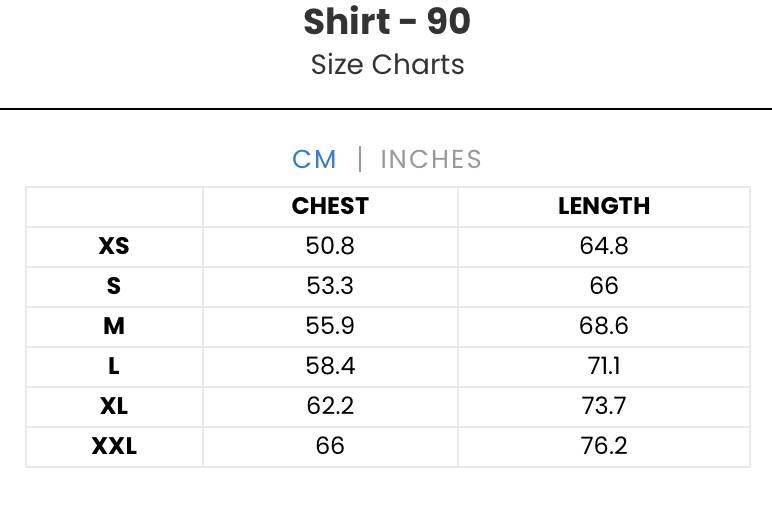Click M chest value 55.9
This screenshot has width=772, height=527.
(x=330, y=326)
